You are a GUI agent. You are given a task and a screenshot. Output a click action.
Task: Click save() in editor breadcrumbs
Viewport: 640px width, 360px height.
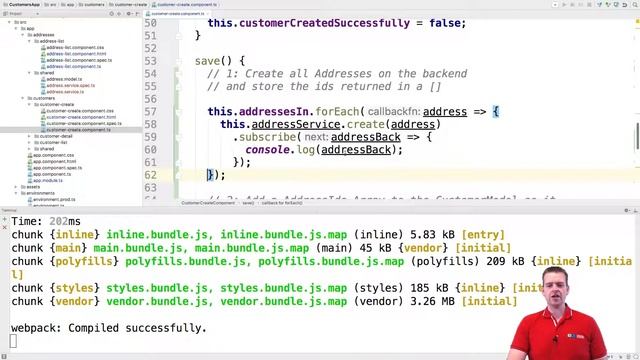(x=248, y=203)
